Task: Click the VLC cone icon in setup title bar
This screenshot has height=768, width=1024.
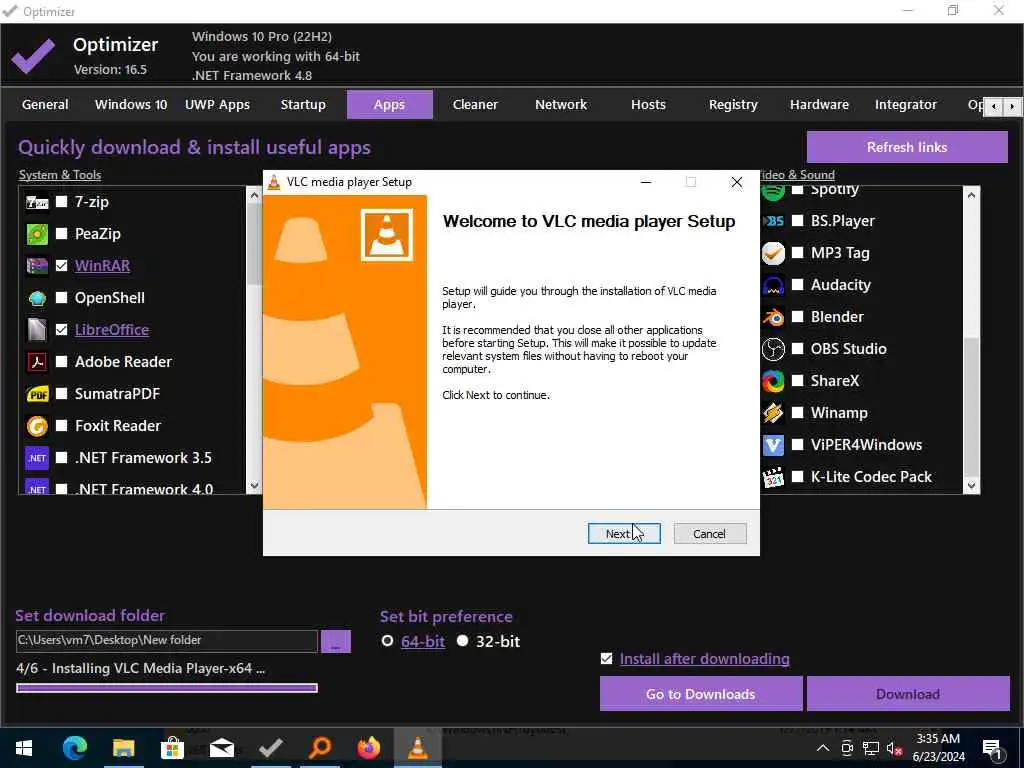Action: click(x=274, y=182)
